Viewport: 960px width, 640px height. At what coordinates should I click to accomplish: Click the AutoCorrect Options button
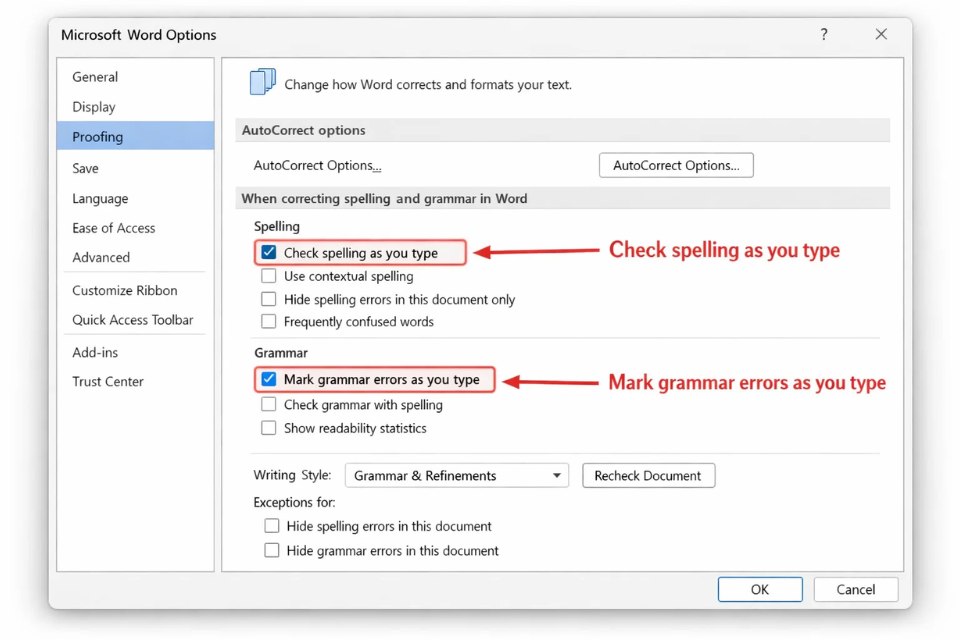pos(676,165)
